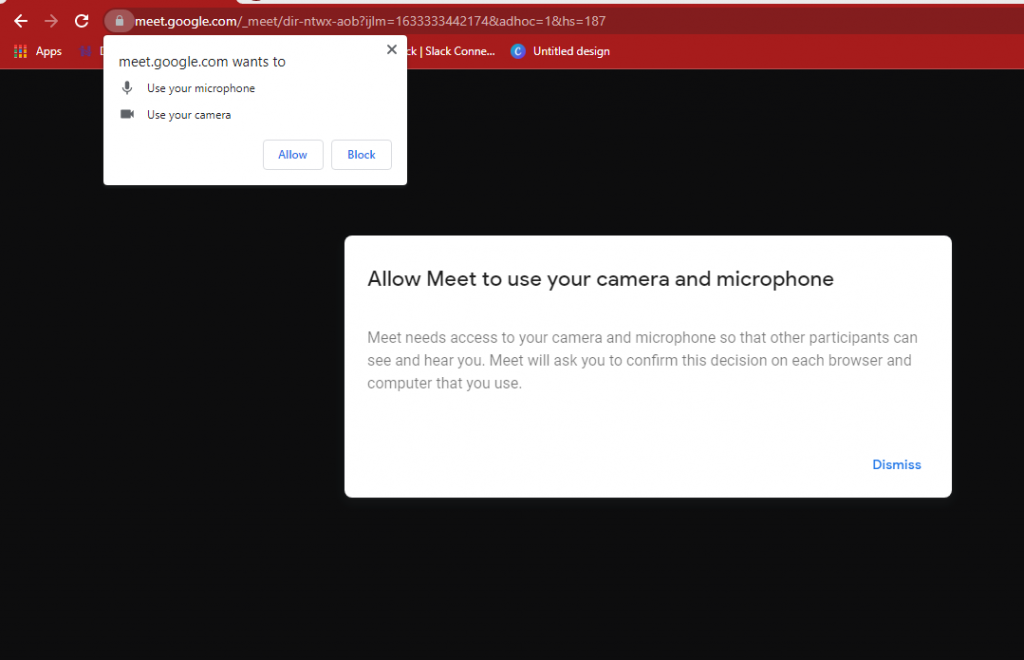The width and height of the screenshot is (1024, 660).
Task: Click the browser forward arrow
Action: click(x=51, y=20)
